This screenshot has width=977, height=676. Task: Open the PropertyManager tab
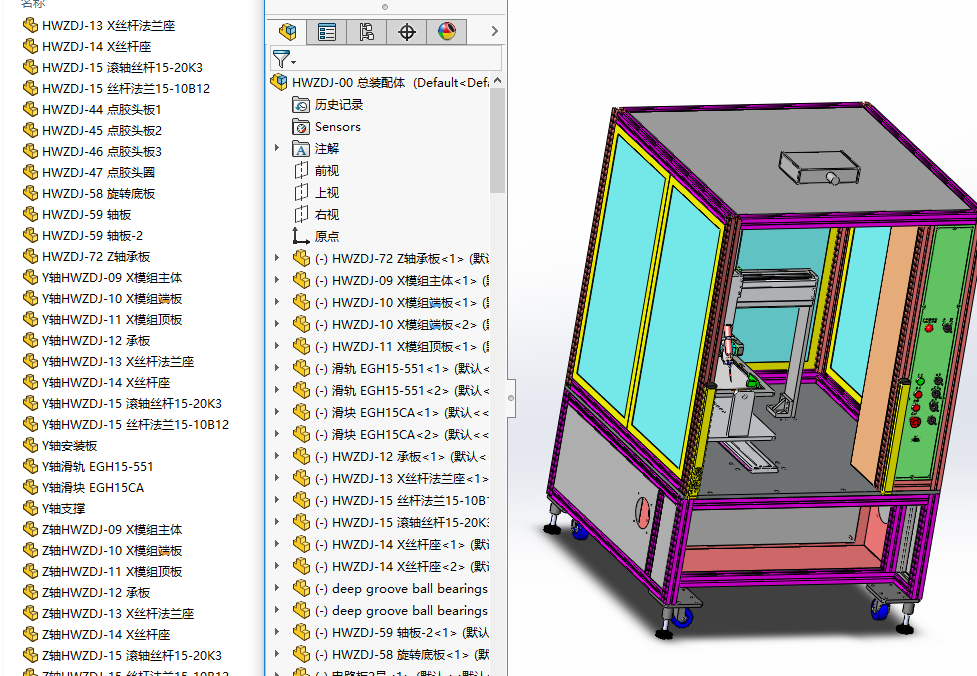327,32
